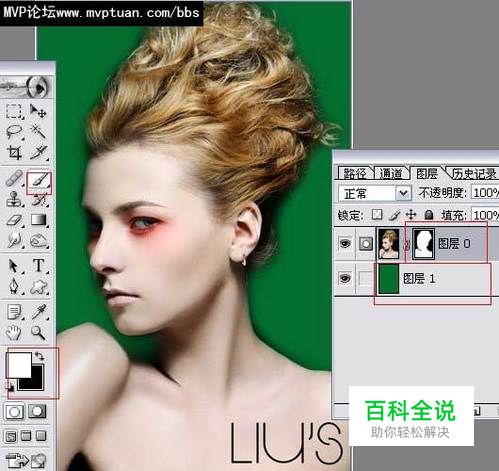Screen dimensions: 499x471
Task: Select the Brush tool
Action: pyautogui.click(x=39, y=181)
